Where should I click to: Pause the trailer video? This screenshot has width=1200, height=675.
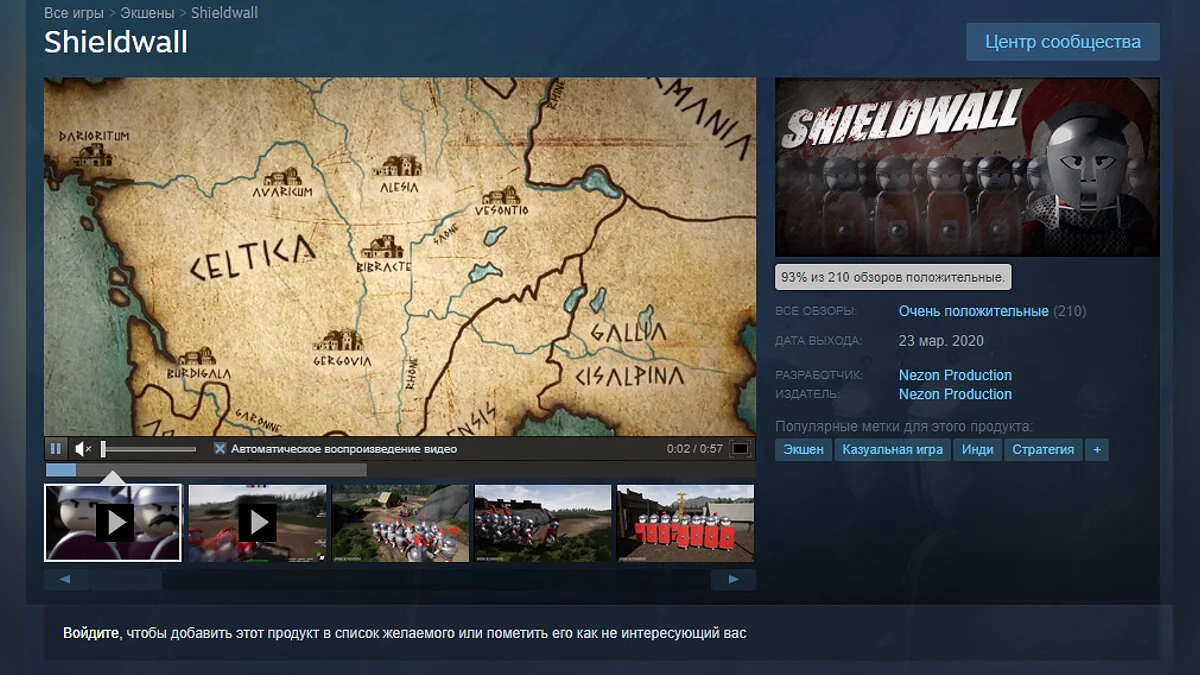click(56, 449)
